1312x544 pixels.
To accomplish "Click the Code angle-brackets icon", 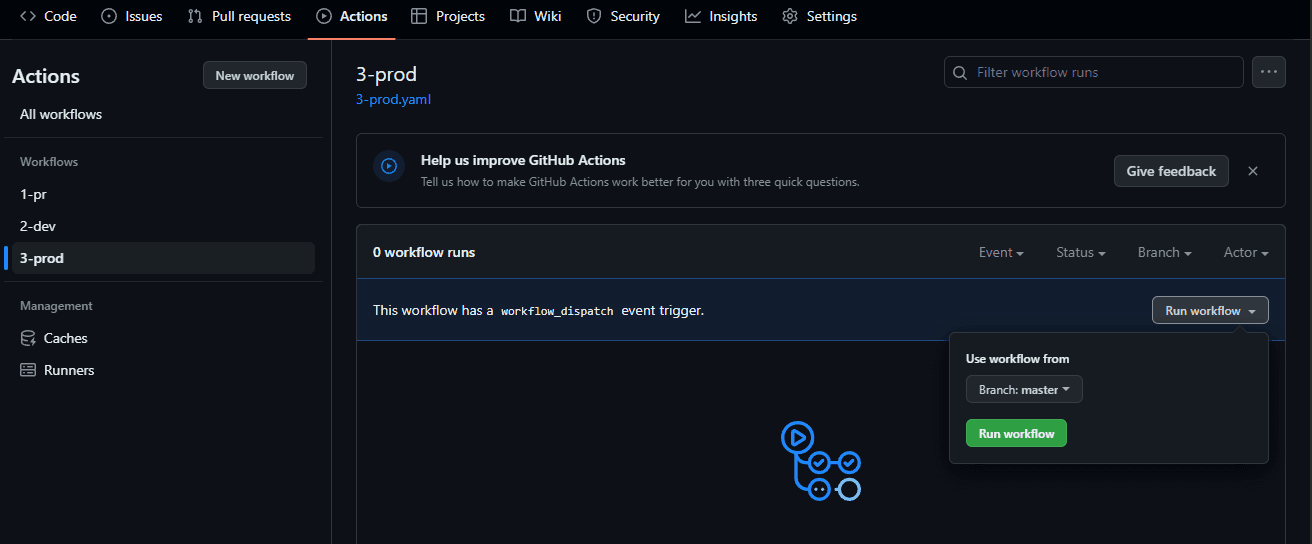I will point(28,16).
